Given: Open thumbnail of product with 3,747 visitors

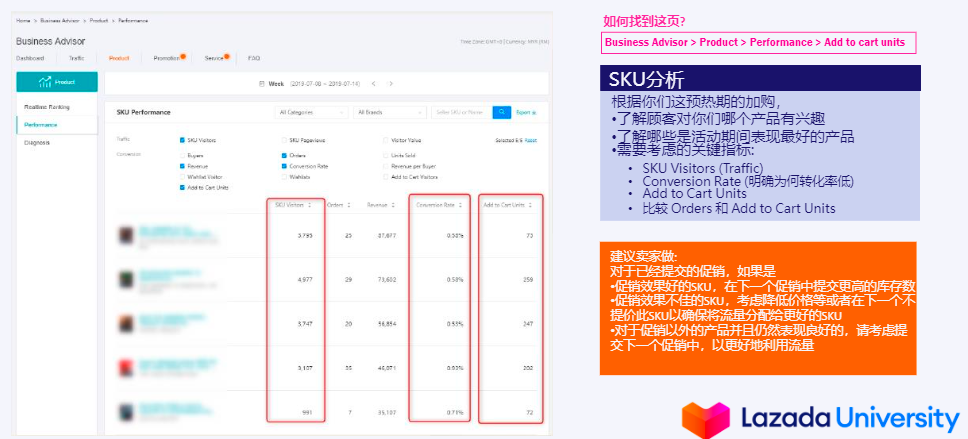Looking at the screenshot, I should point(126,324).
